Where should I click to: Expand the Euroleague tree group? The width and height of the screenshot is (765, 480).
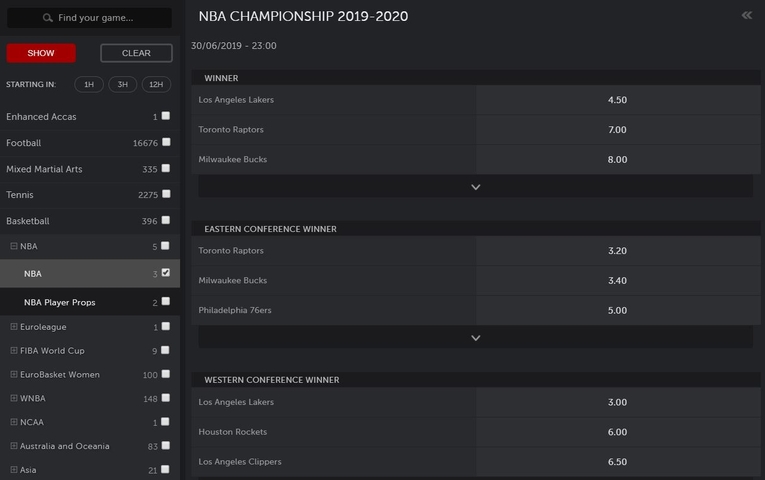[x=14, y=327]
